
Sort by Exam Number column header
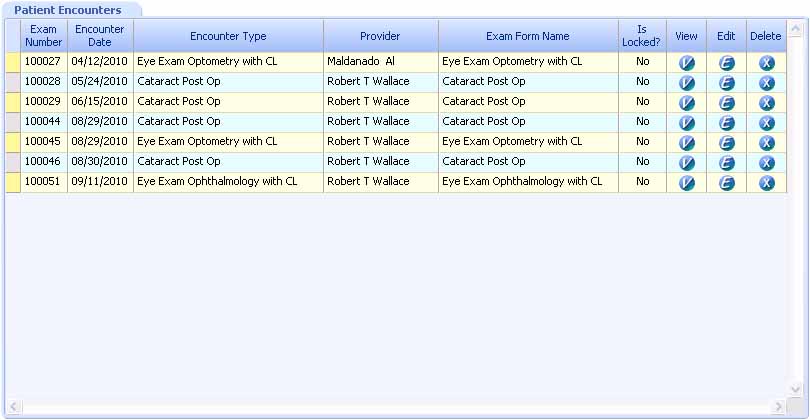[x=43, y=36]
